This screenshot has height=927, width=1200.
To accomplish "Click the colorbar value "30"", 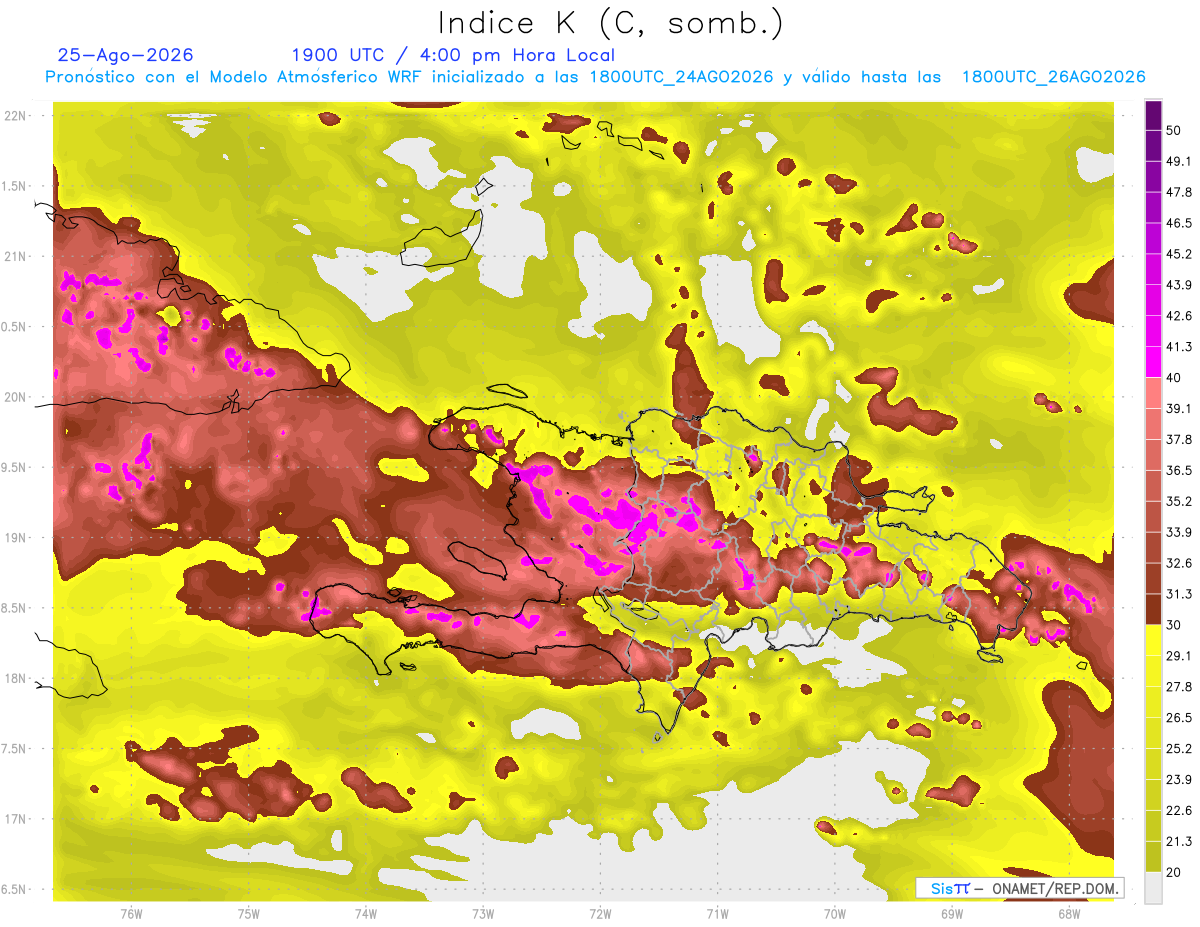I will click(1176, 625).
